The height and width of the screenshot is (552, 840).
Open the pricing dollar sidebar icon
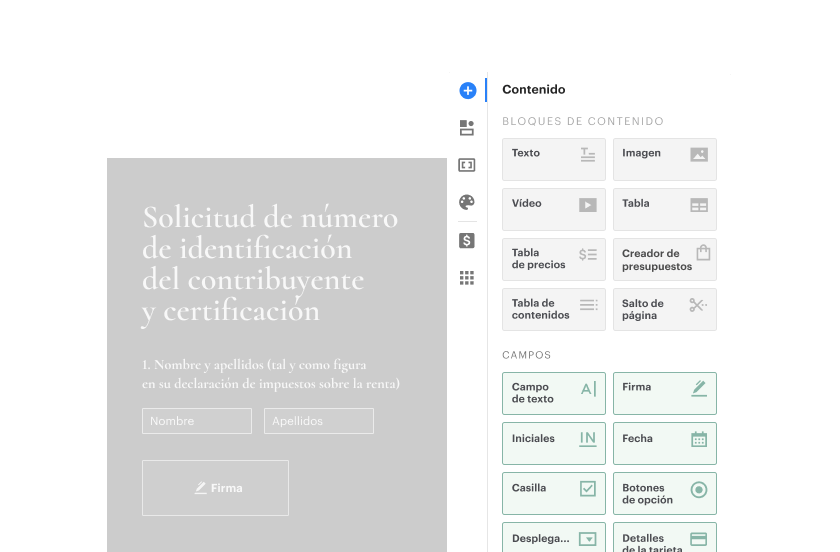point(467,241)
